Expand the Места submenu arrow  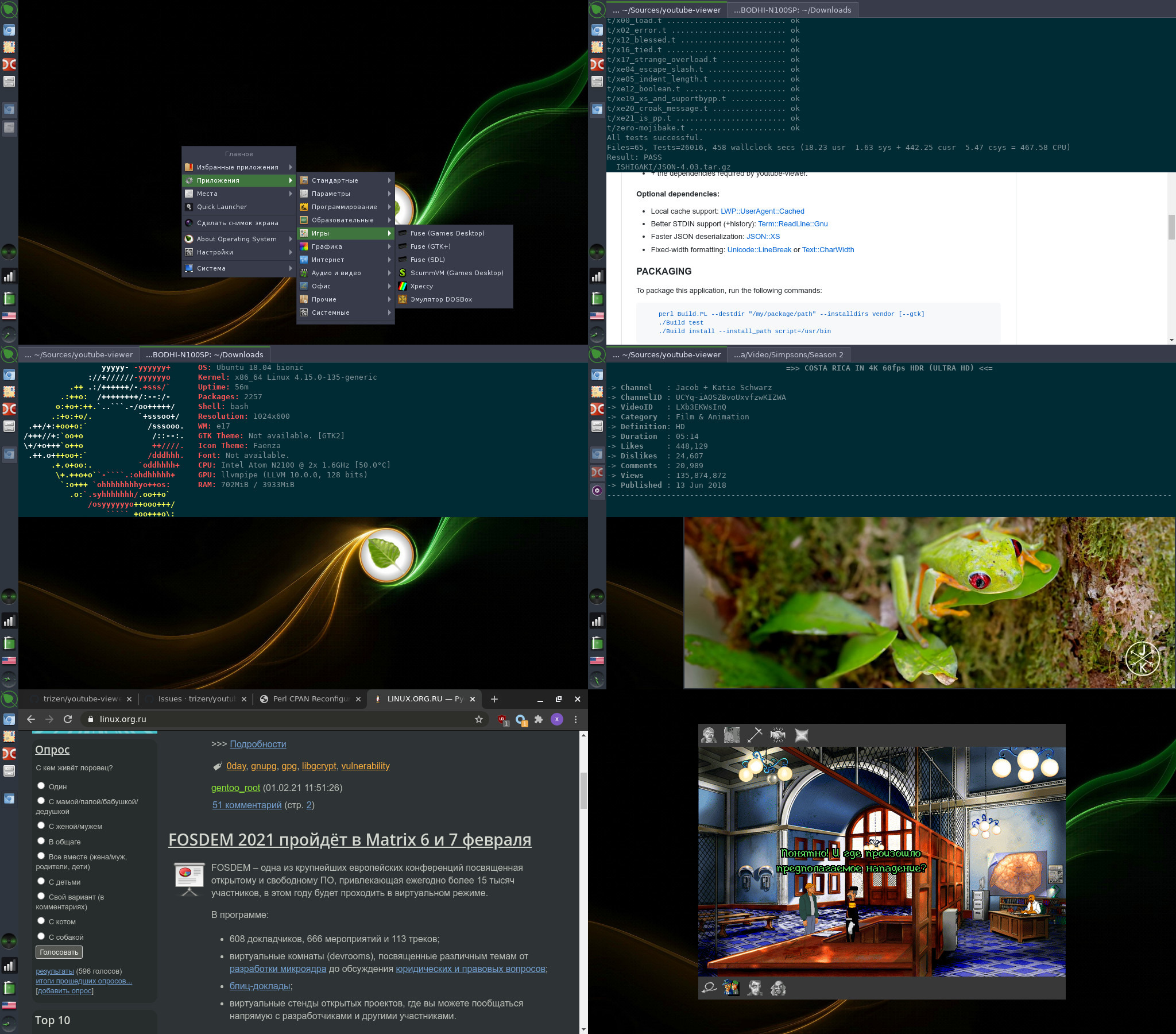(291, 194)
